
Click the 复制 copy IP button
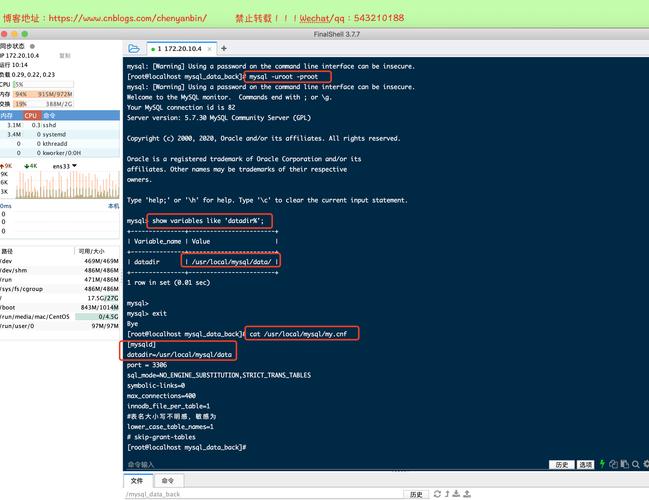(x=65, y=55)
